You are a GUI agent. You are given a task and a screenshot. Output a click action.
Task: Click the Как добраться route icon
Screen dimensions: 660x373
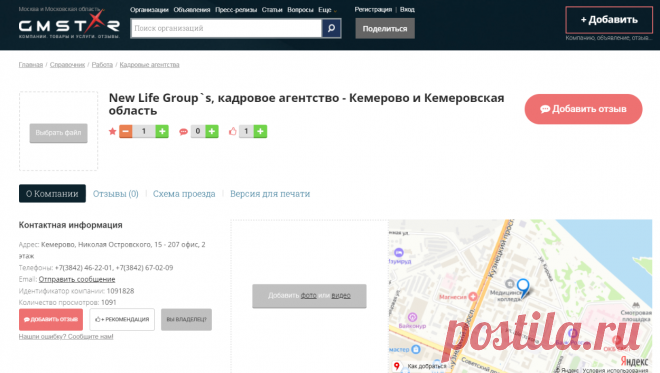tap(397, 366)
